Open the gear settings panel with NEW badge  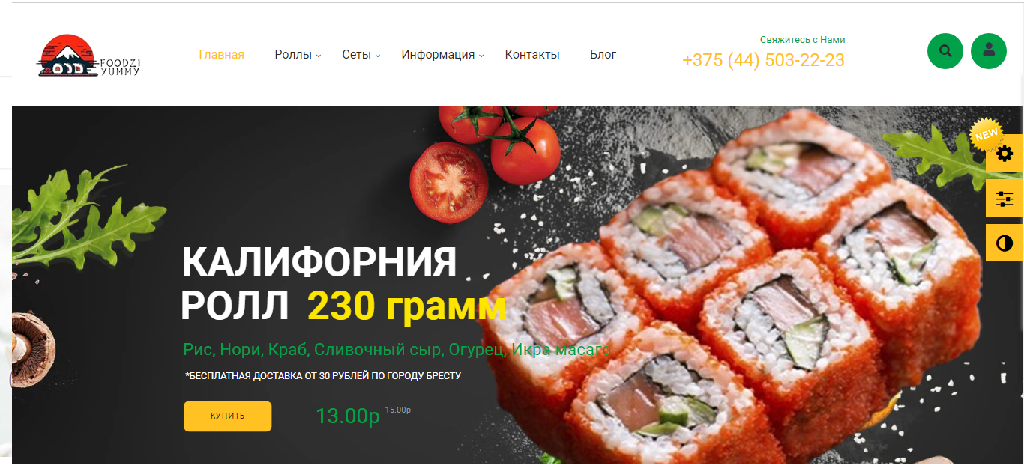[1004, 154]
